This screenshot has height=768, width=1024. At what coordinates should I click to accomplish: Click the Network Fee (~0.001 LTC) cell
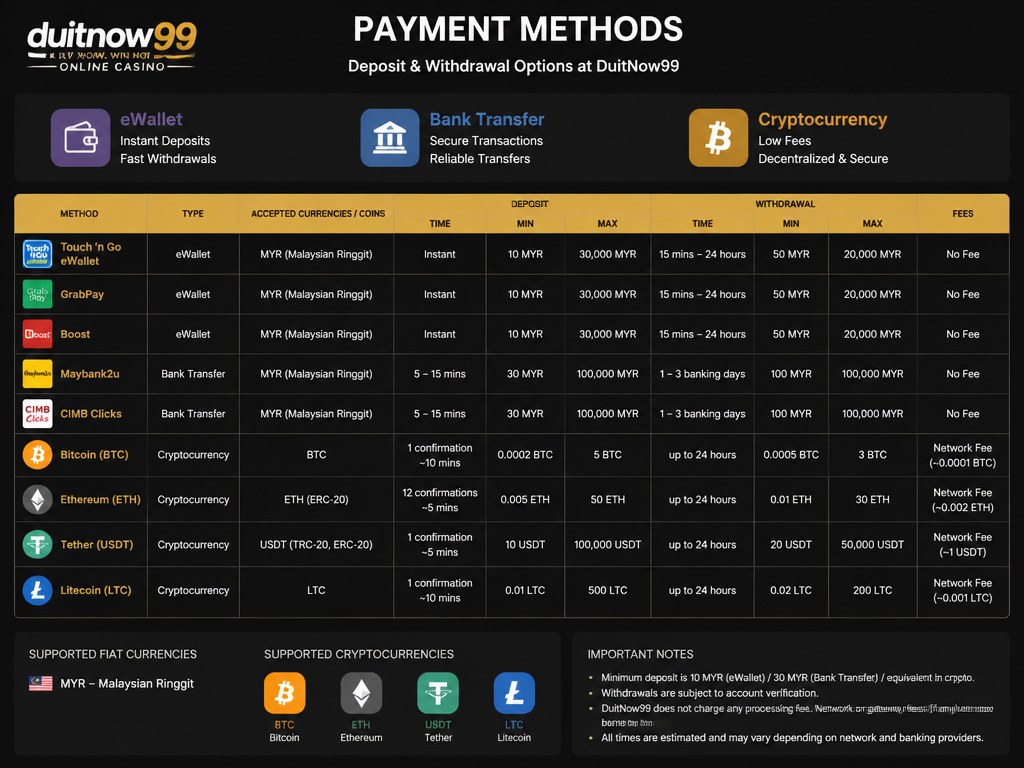[963, 590]
